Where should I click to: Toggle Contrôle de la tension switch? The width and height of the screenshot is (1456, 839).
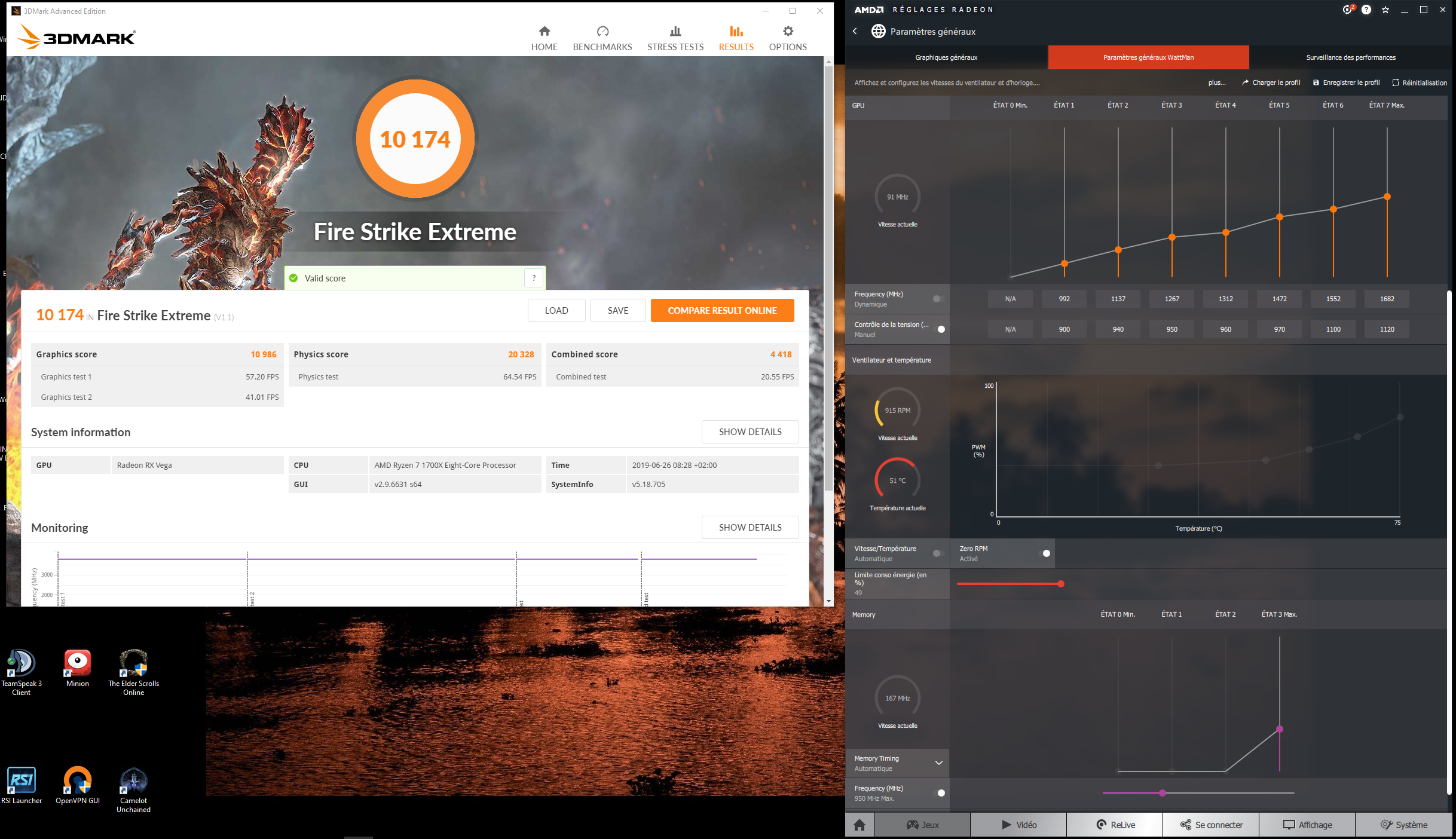pyautogui.click(x=939, y=329)
